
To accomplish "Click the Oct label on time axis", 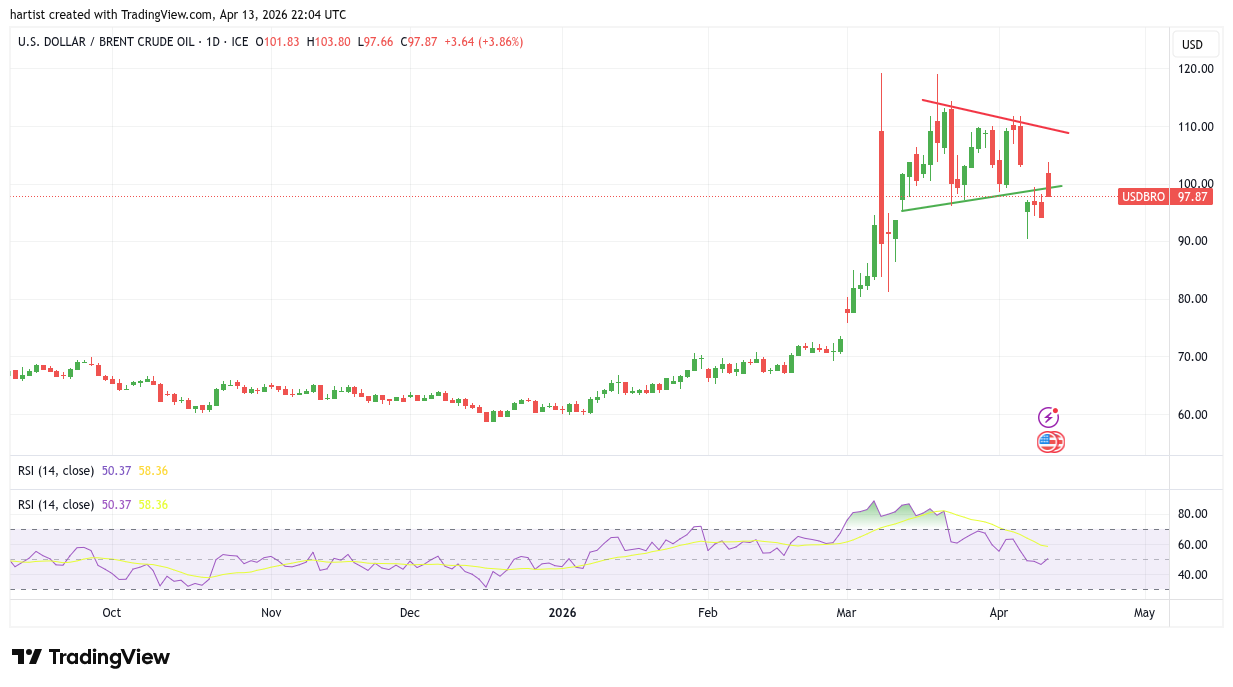I will 112,613.
